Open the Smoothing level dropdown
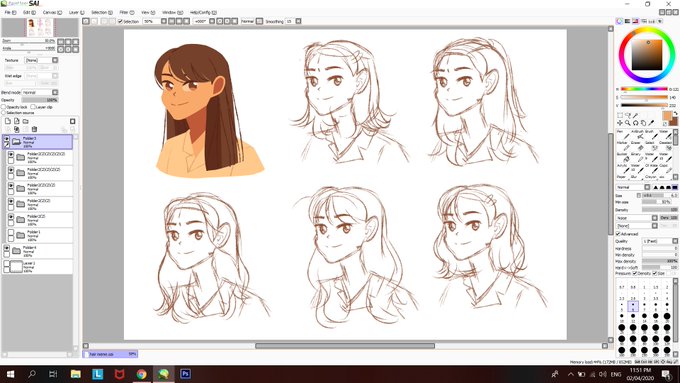Viewport: 680px width, 383px height. pos(298,21)
